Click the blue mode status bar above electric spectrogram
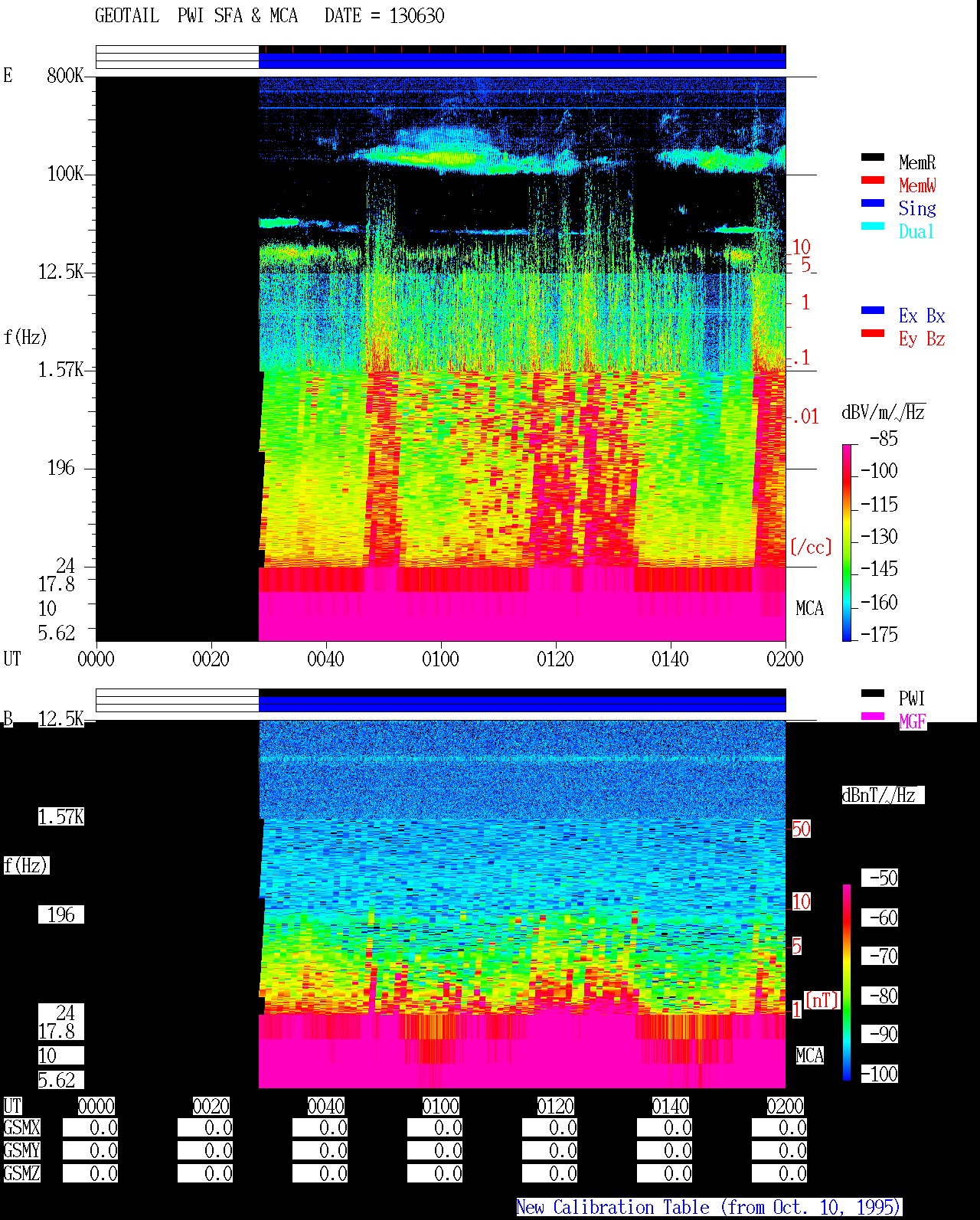980x1220 pixels. [522, 61]
